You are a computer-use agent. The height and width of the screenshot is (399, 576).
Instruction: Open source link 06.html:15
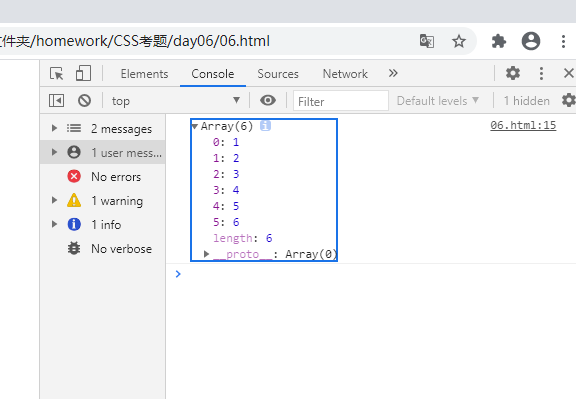(523, 125)
